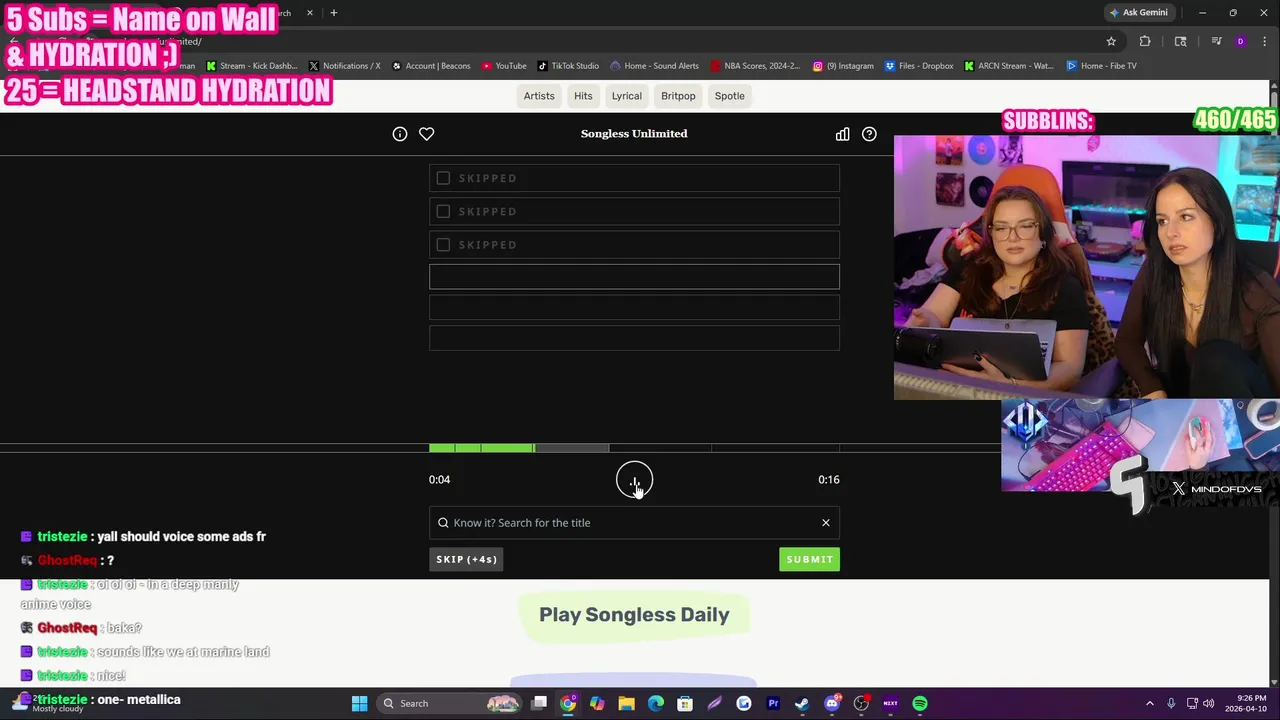Viewport: 1280px width, 720px height.
Task: Select the Lyrical category tab
Action: pos(627,96)
